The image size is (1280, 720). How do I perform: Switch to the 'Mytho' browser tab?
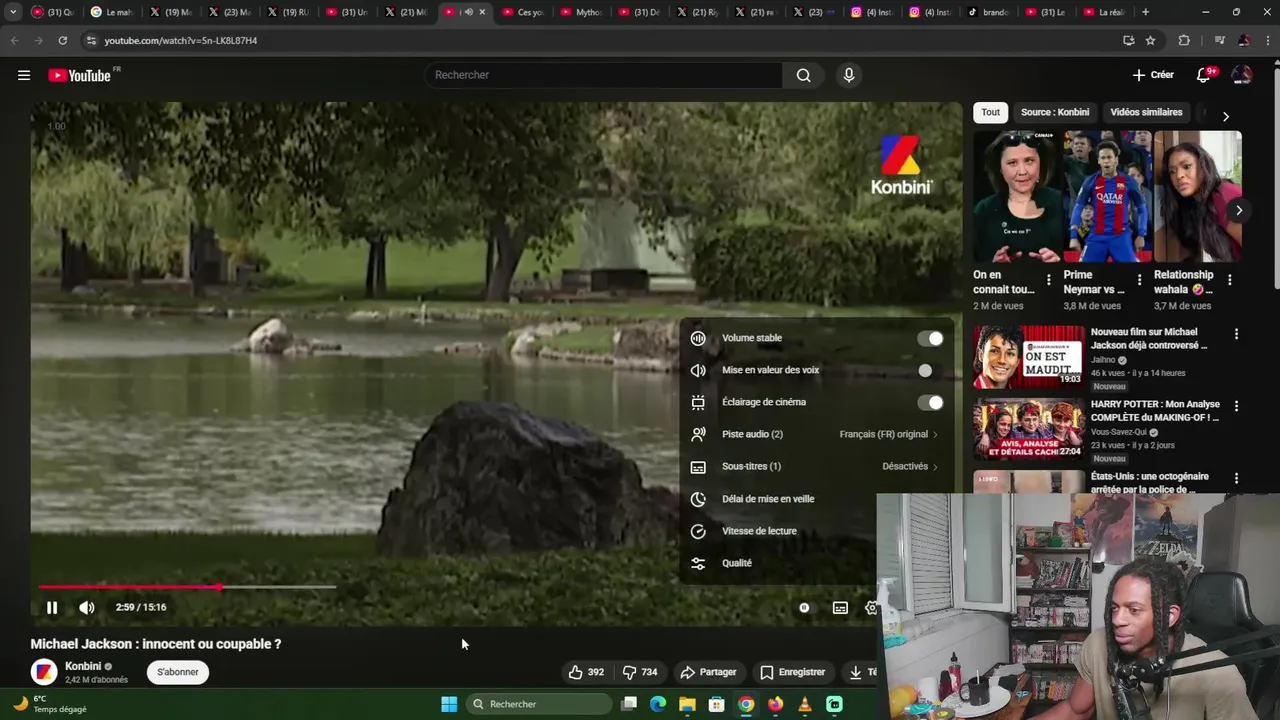581,12
